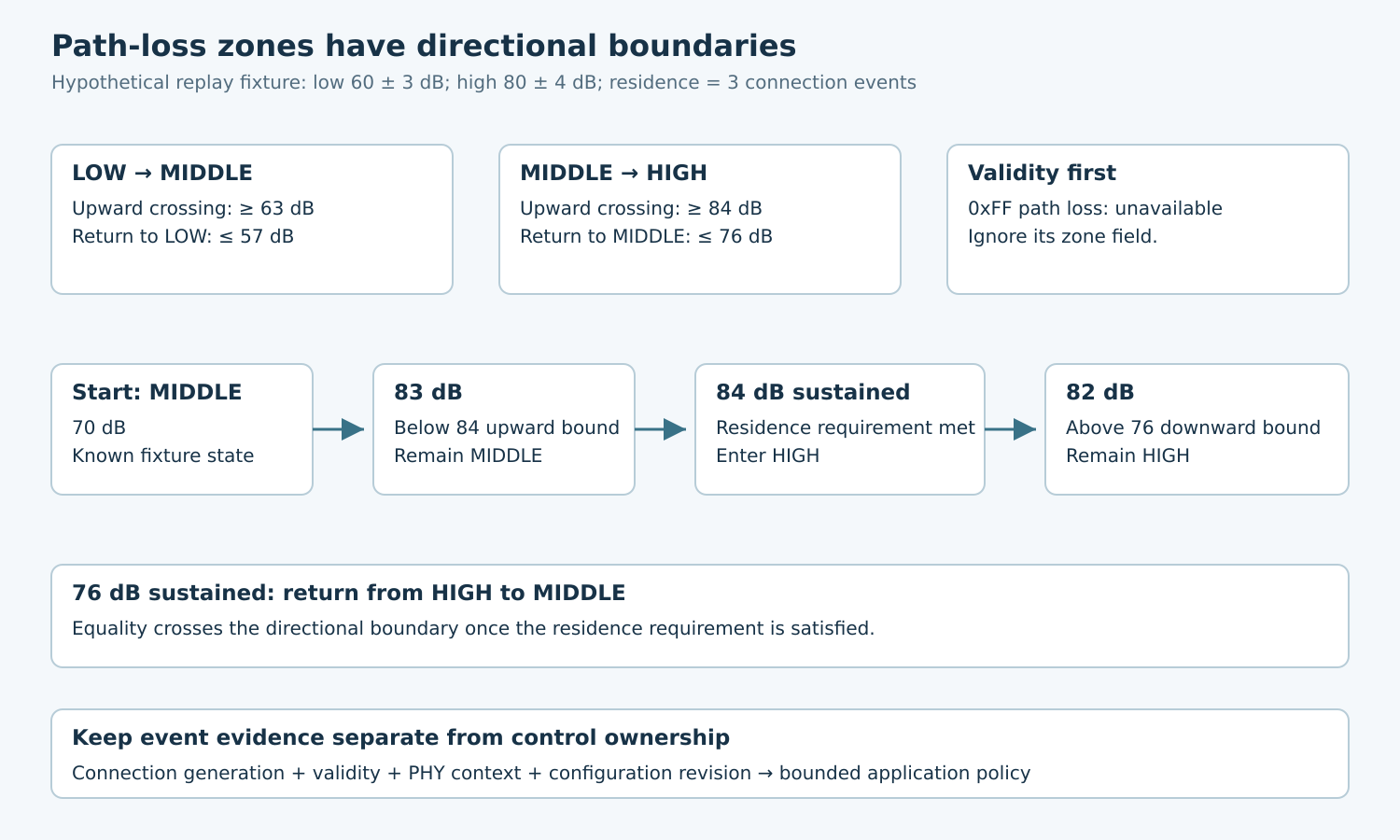Image resolution: width=1400 pixels, height=840 pixels.
Task: Click the Validity first card title
Action: tap(1042, 173)
